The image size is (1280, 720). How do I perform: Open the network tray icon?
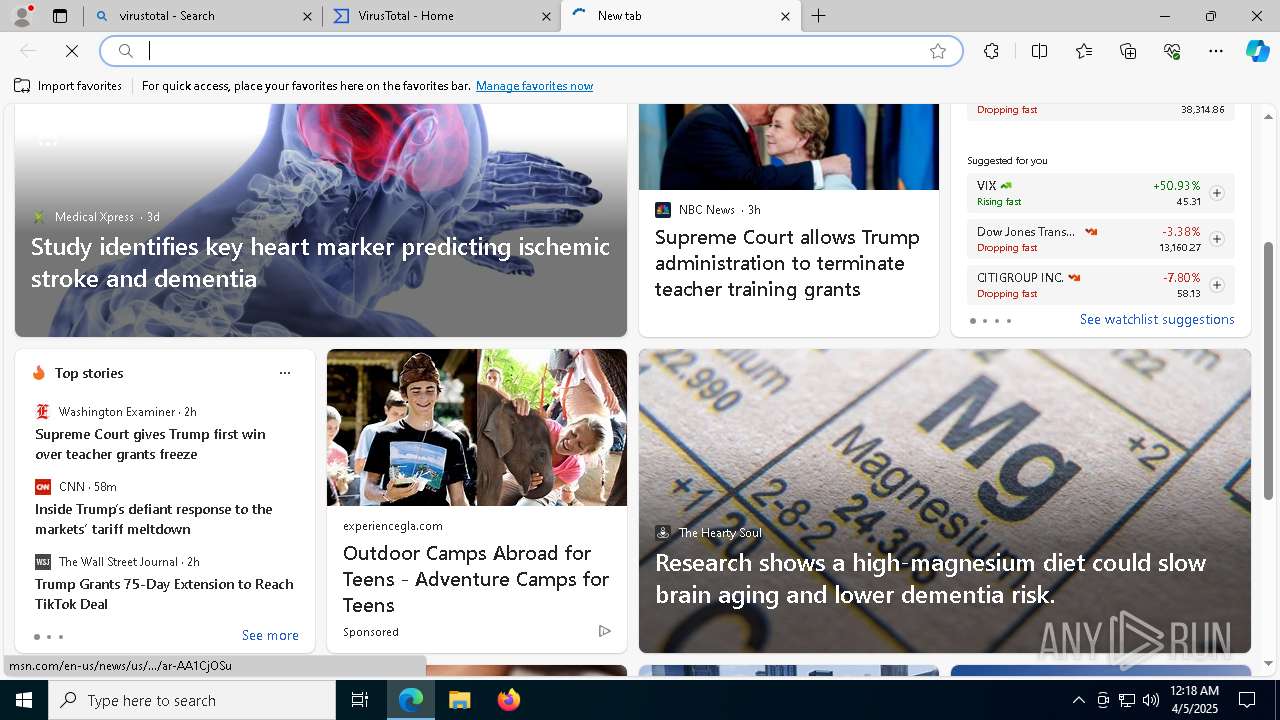1126,700
